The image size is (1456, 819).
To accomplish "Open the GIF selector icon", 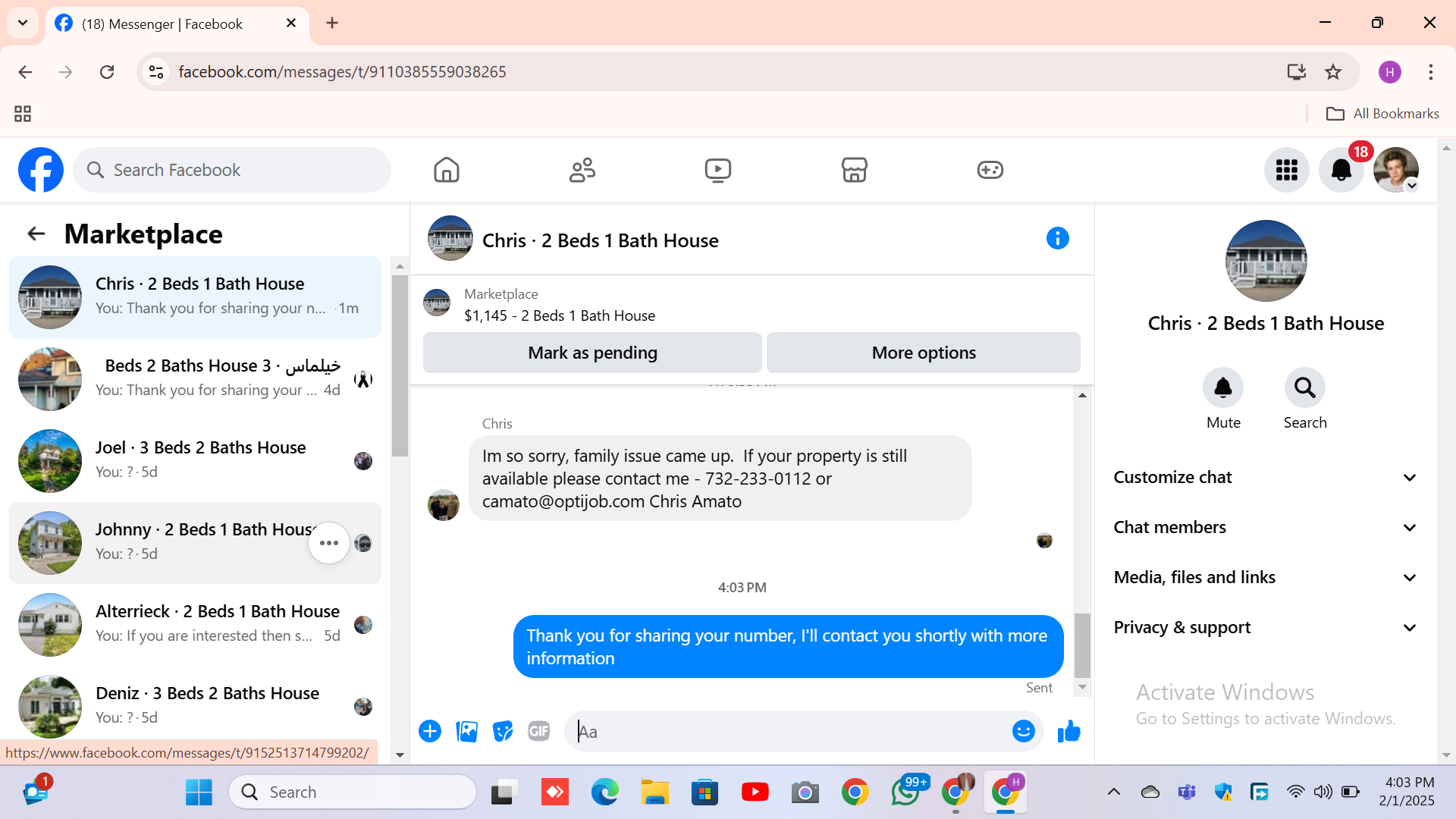I will [538, 732].
